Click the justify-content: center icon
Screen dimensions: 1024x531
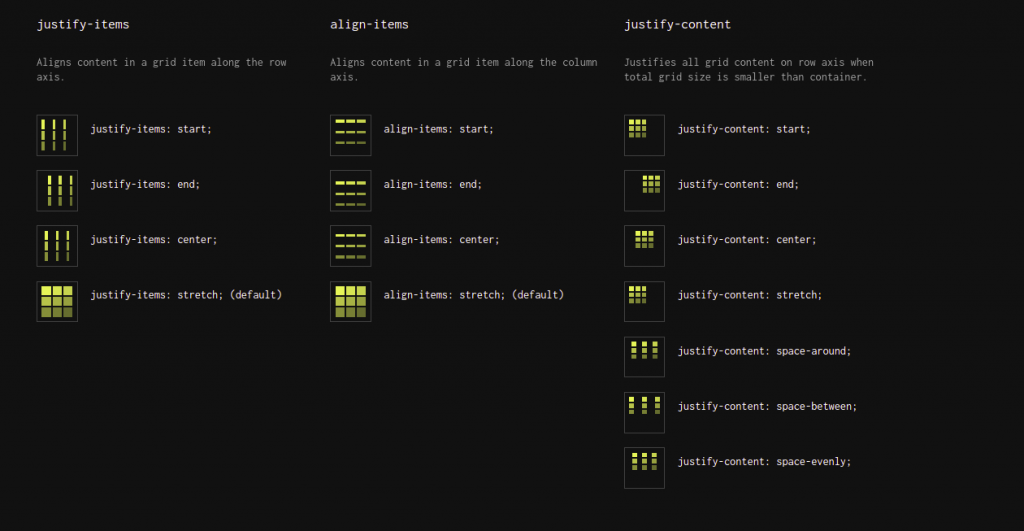pos(644,246)
